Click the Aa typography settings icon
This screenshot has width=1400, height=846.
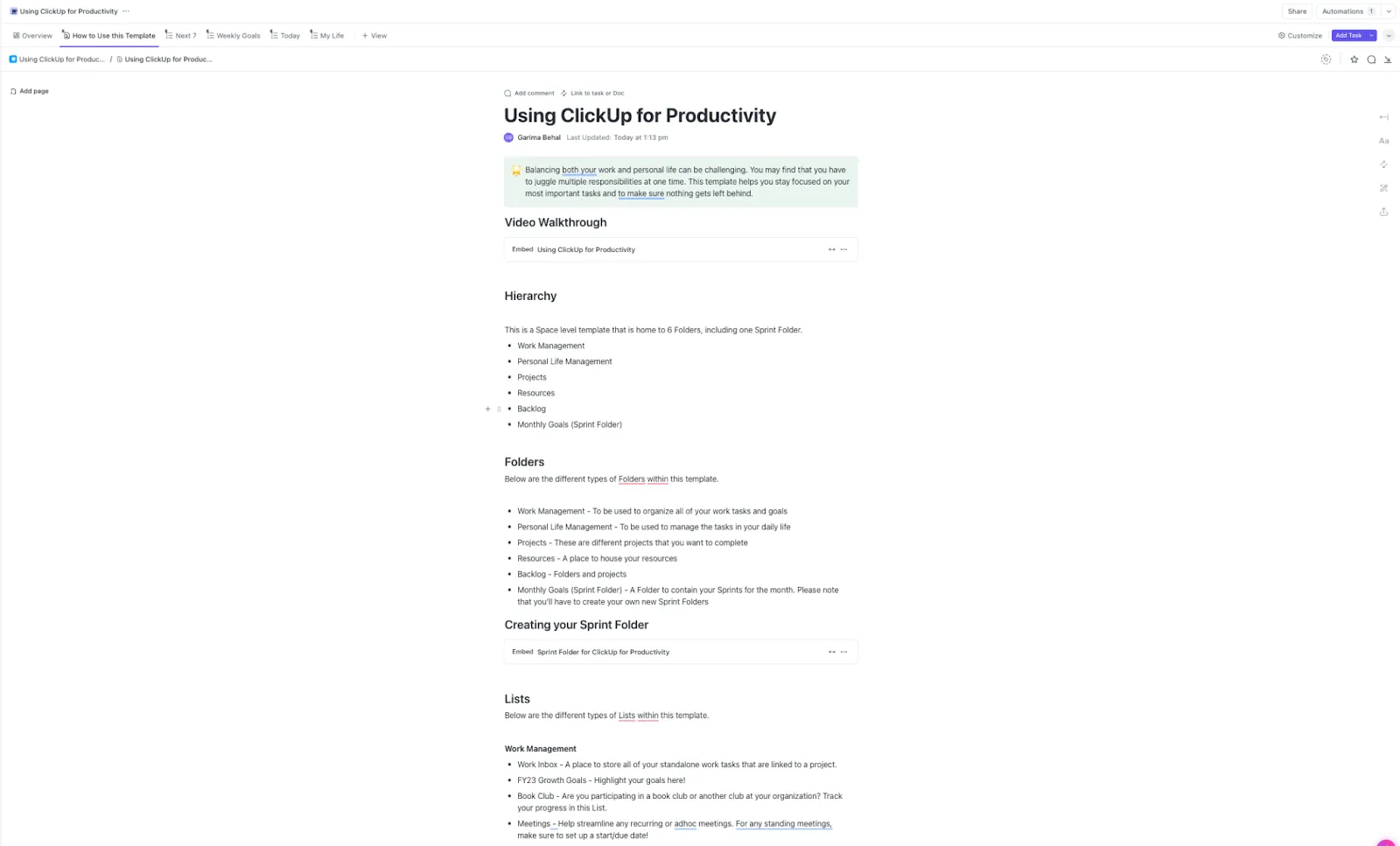(x=1383, y=141)
